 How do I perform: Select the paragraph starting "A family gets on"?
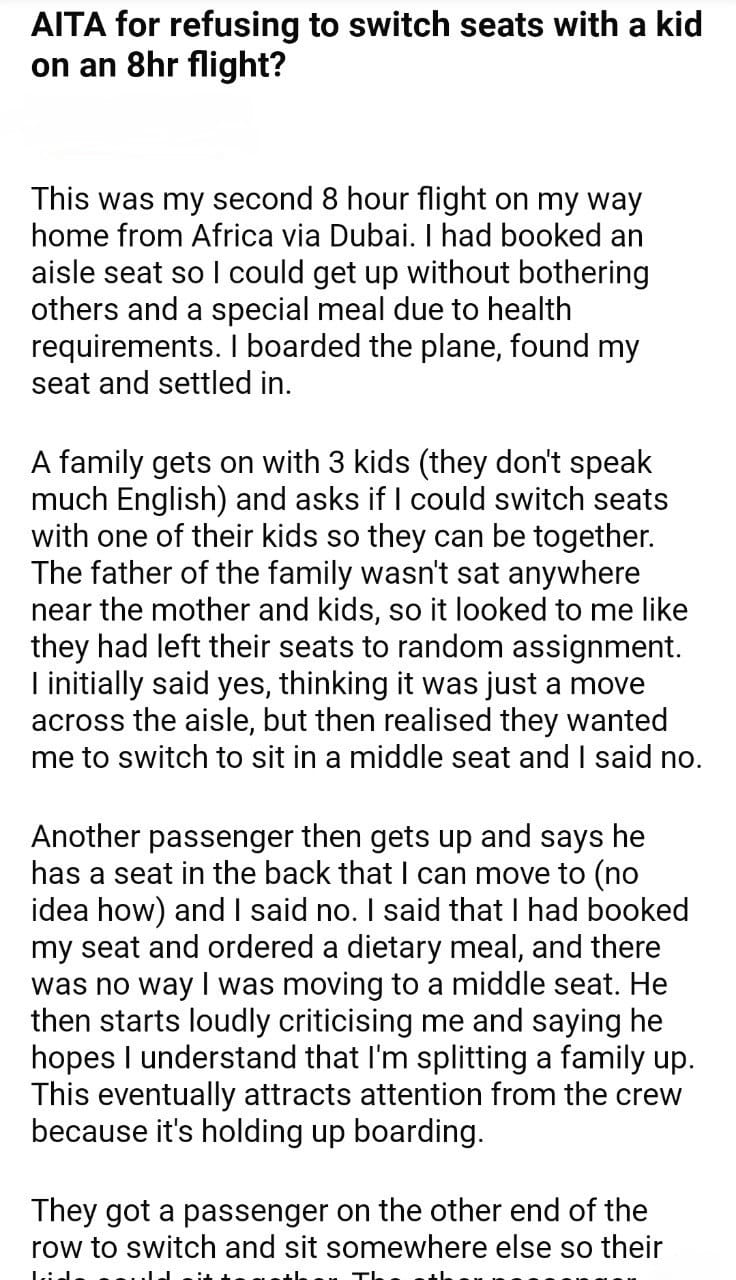367,610
